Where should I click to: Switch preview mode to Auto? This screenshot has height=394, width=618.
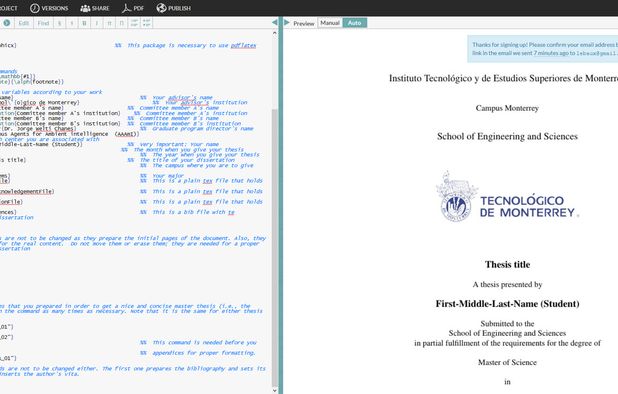click(x=354, y=23)
